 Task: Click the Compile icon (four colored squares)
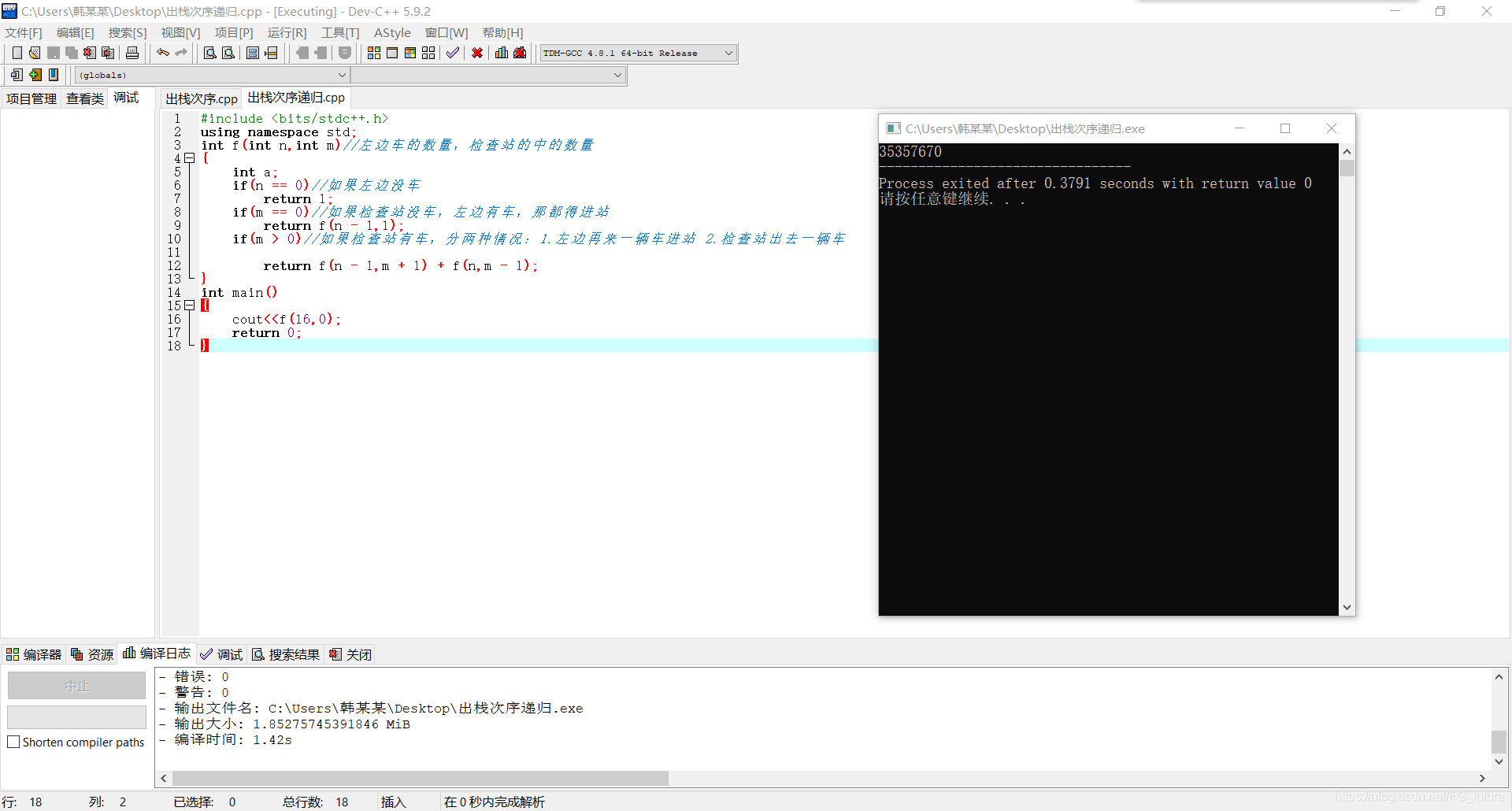[x=374, y=53]
